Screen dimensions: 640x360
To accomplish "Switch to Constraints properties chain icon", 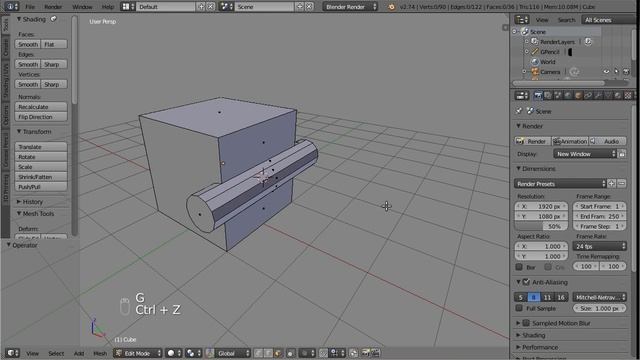I will [588, 96].
